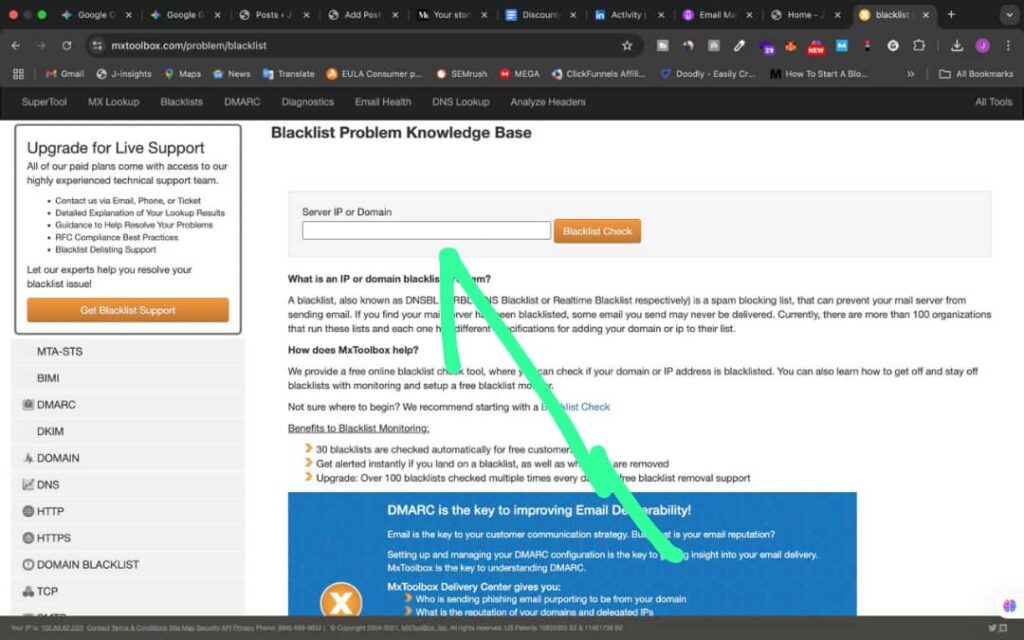Open the browser Downloads icon
Viewport: 1024px width, 640px height.
tap(957, 46)
